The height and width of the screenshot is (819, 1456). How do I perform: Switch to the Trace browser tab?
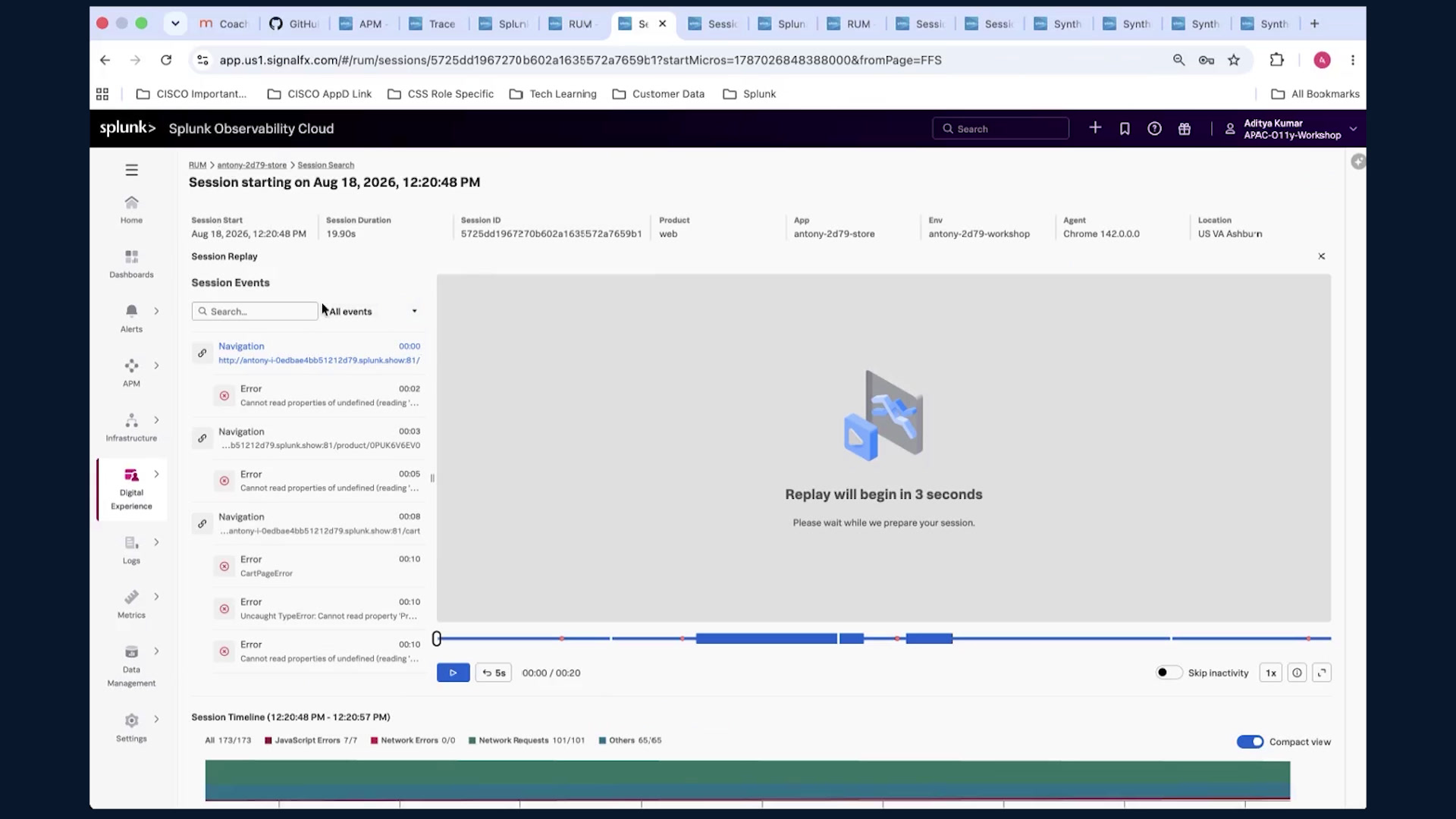coord(433,24)
